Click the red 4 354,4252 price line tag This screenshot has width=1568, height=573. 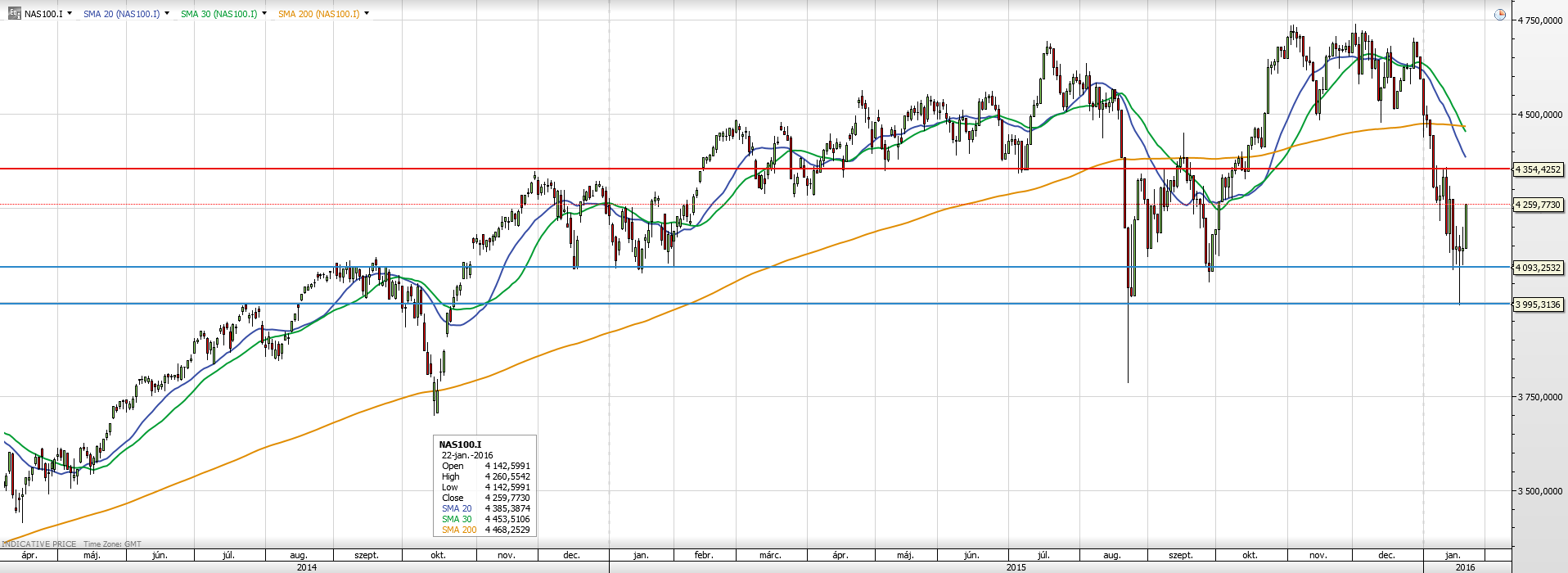(x=1539, y=169)
